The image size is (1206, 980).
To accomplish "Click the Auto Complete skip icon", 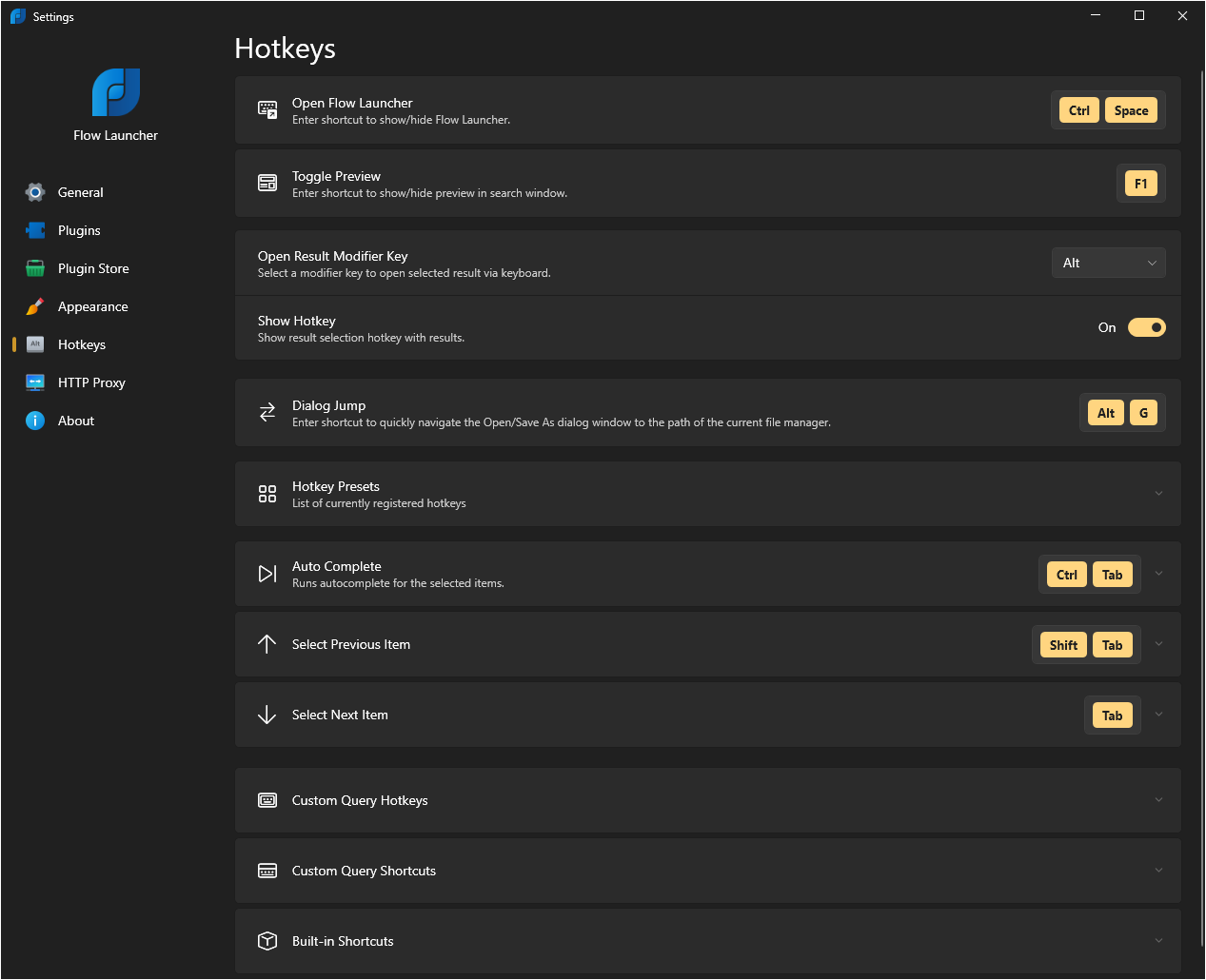I will tap(267, 574).
